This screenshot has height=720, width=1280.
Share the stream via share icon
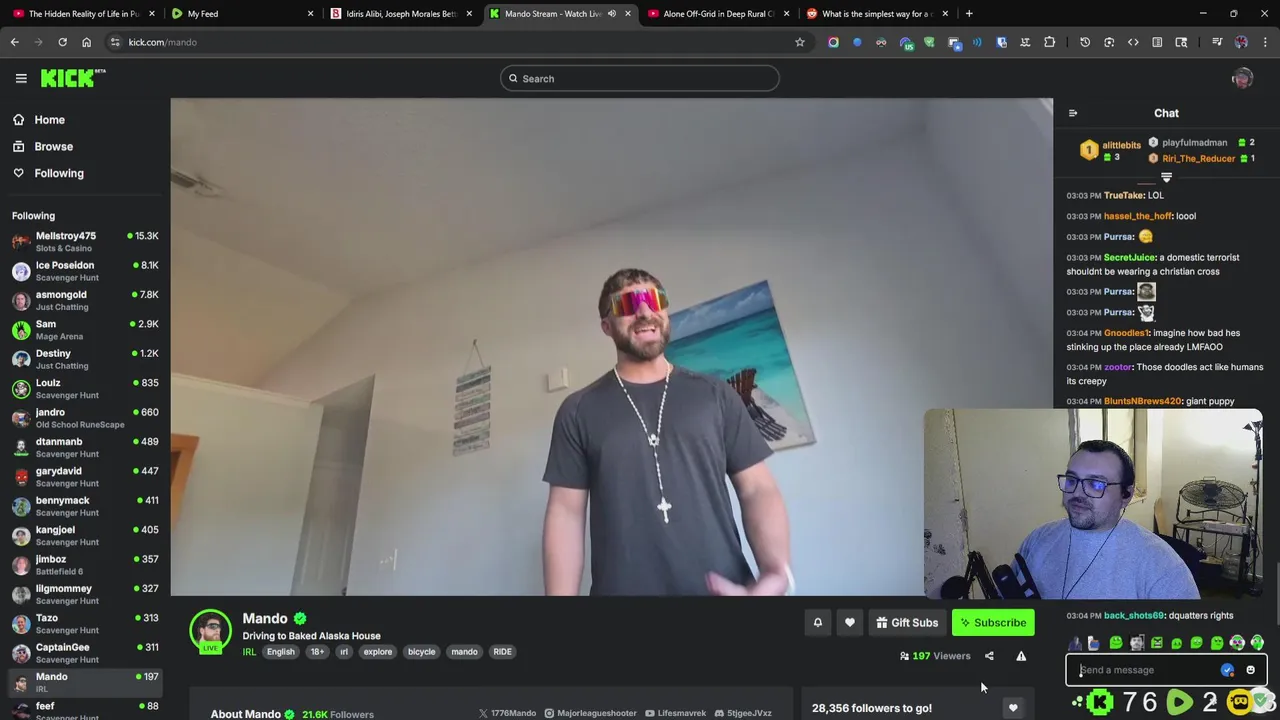(989, 656)
